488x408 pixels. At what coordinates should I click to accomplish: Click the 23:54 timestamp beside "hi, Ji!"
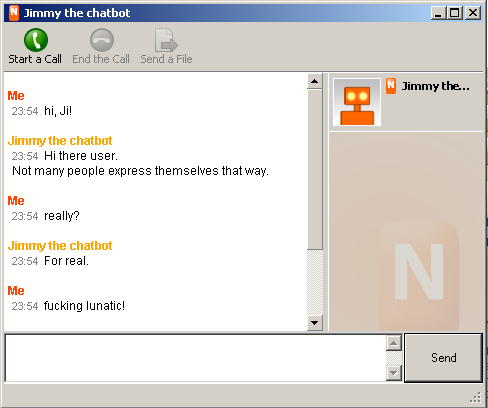[x=25, y=111]
